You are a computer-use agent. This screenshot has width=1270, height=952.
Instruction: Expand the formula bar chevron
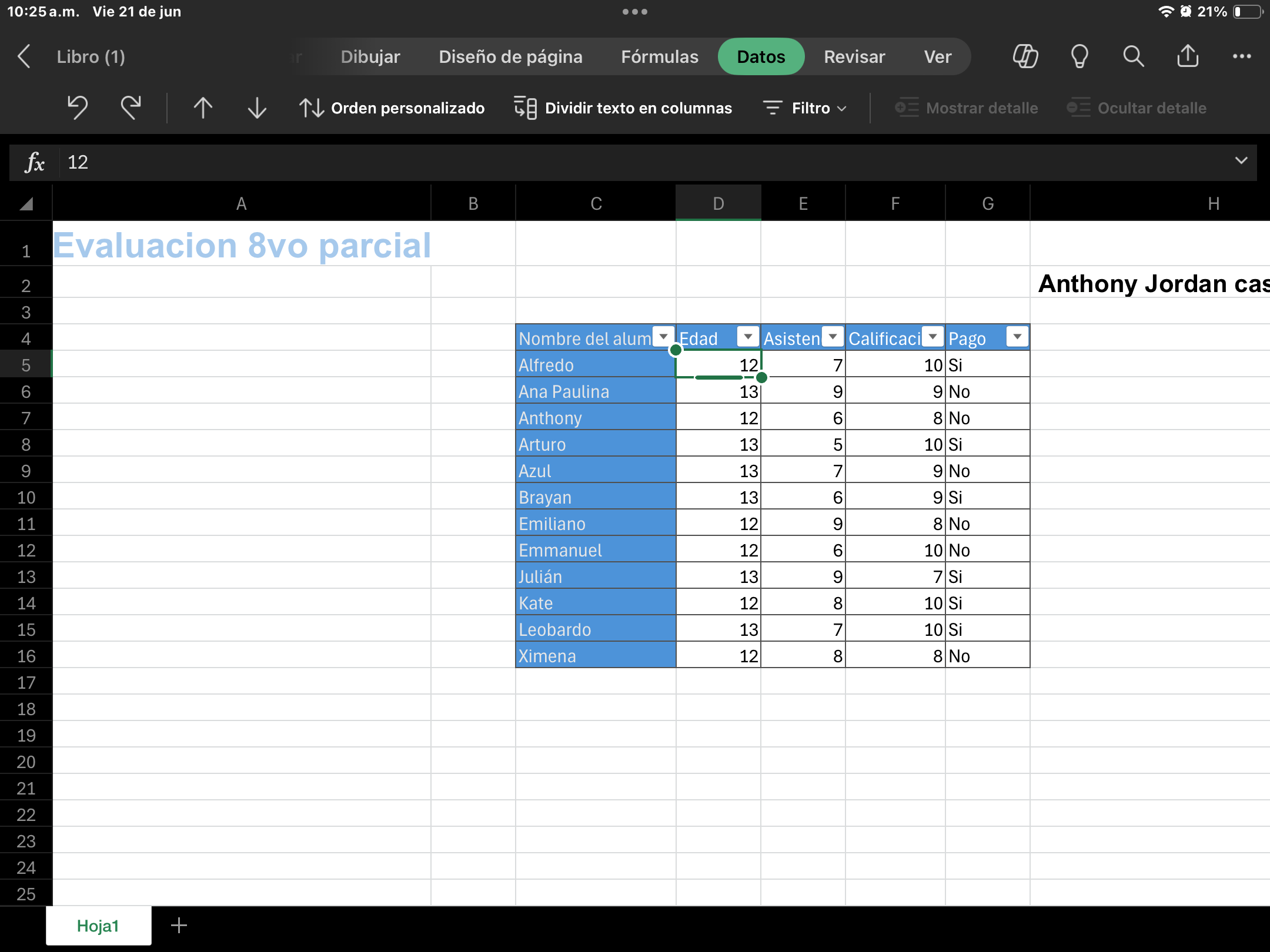tap(1241, 161)
